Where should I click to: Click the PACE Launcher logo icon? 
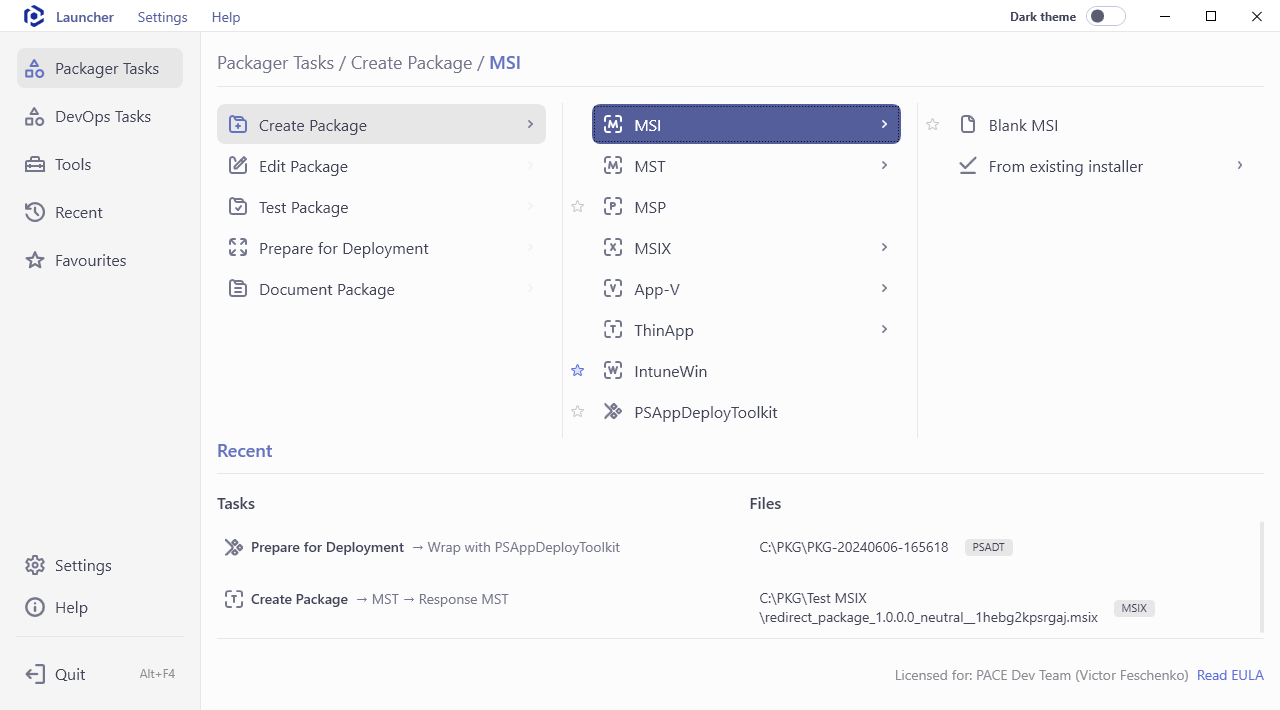pos(34,17)
